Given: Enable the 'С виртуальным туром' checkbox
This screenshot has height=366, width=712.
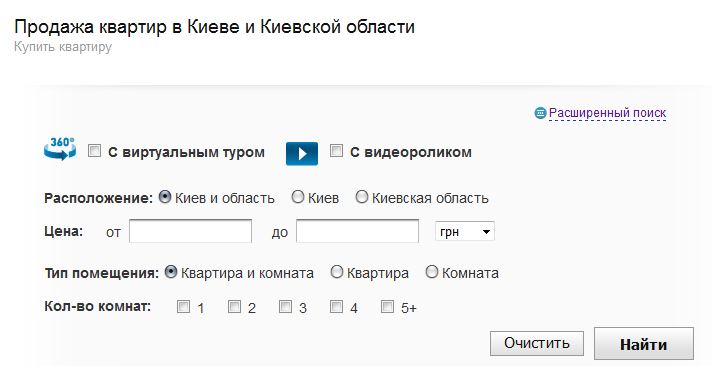Looking at the screenshot, I should tap(94, 150).
